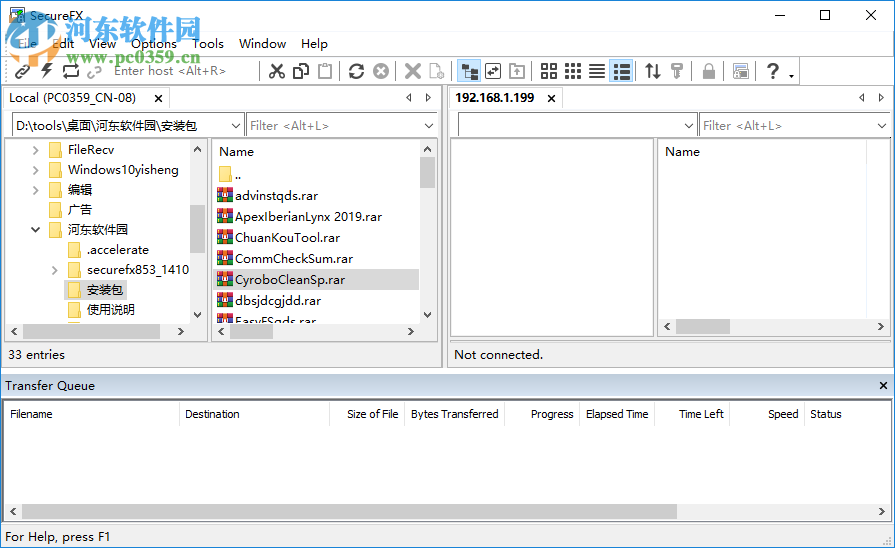Open the local Filter dropdown arrow
This screenshot has height=548, width=895.
429,126
